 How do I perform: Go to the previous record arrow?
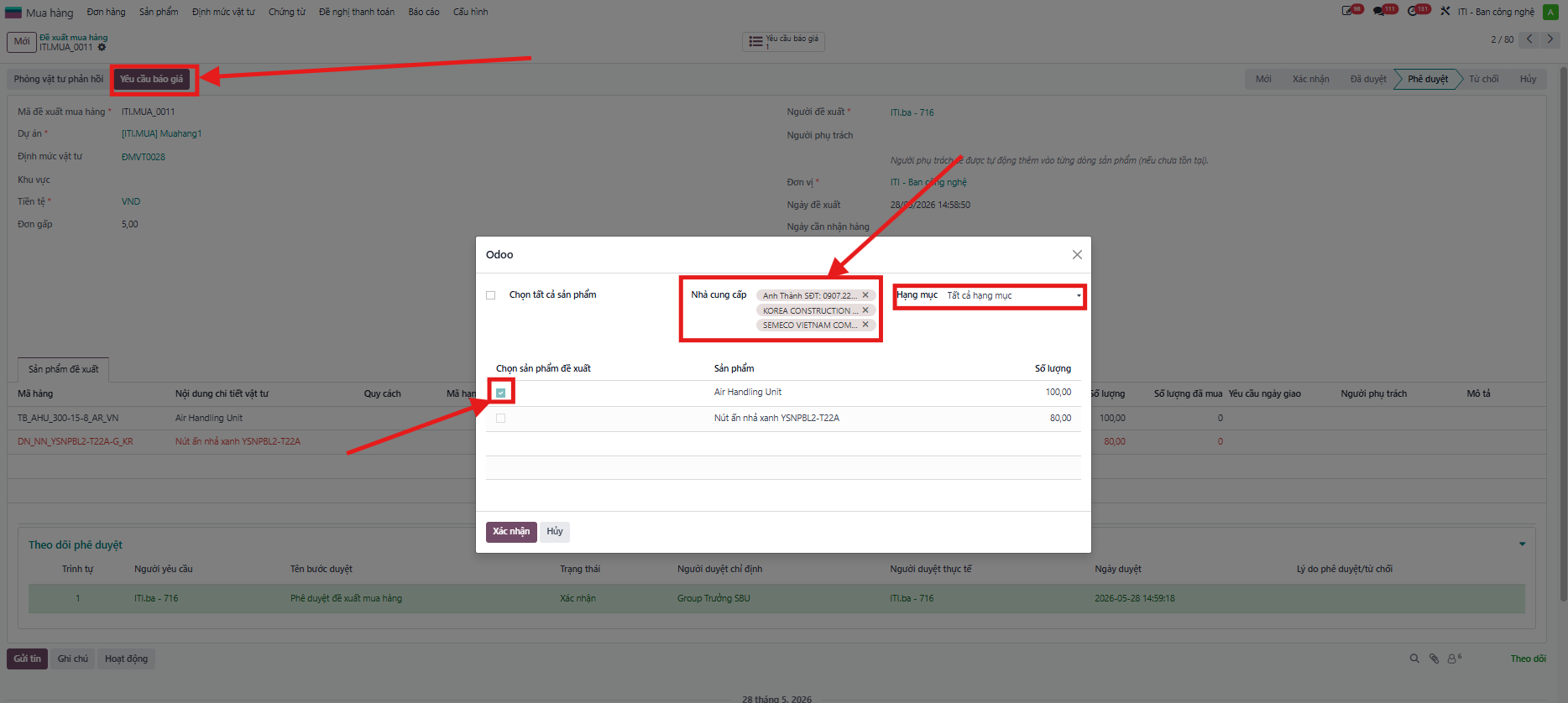pyautogui.click(x=1529, y=39)
